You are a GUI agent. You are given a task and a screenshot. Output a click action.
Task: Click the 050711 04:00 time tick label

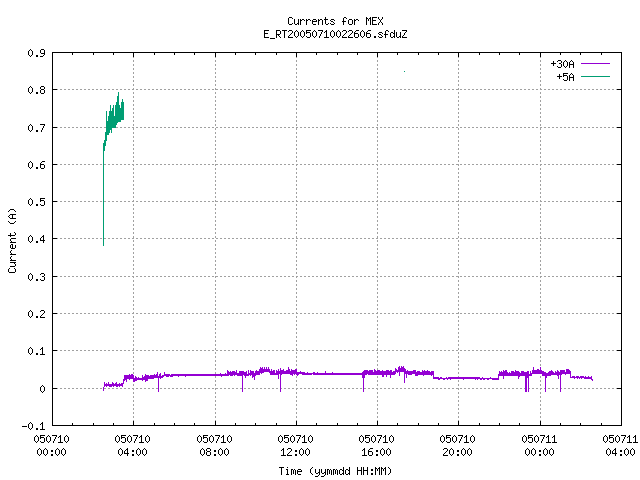click(x=620, y=446)
